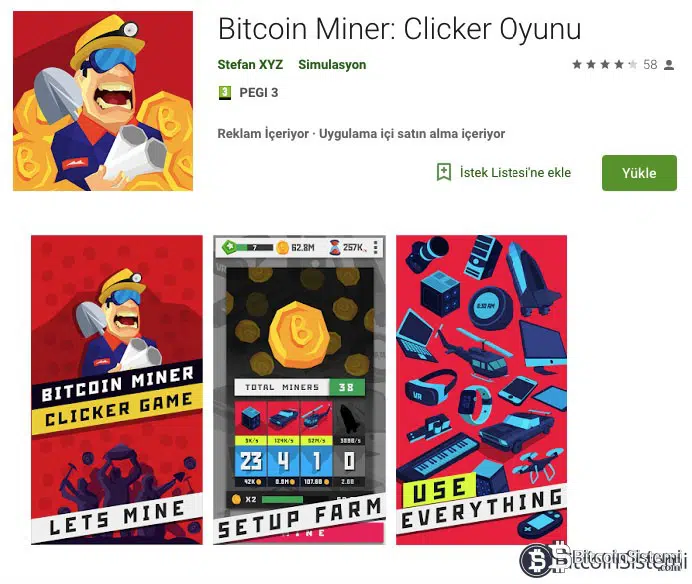This screenshot has width=692, height=584.
Task: Click the wishlist bookmark icon
Action: [x=444, y=172]
